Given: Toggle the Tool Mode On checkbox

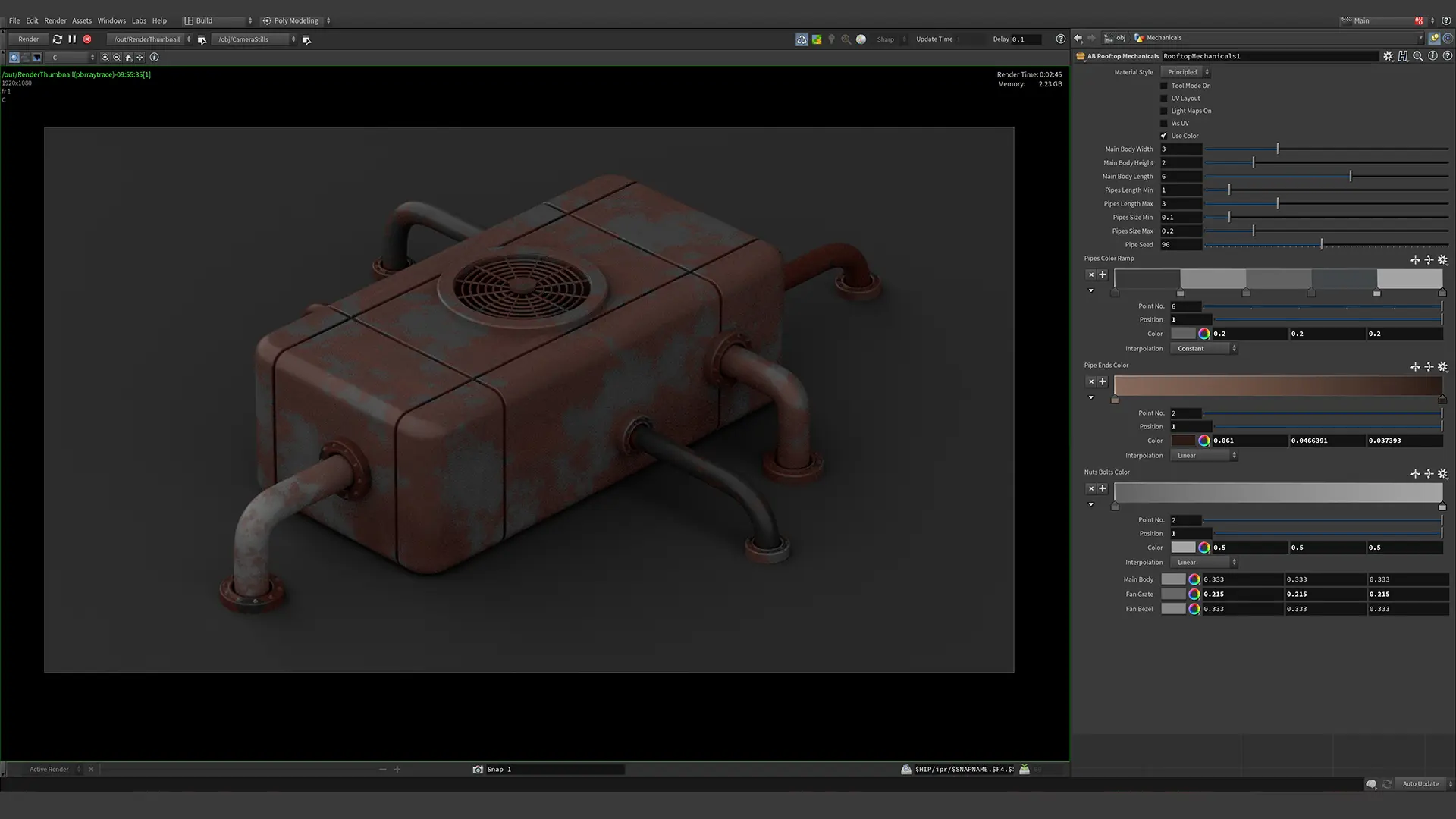Looking at the screenshot, I should pos(1164,85).
